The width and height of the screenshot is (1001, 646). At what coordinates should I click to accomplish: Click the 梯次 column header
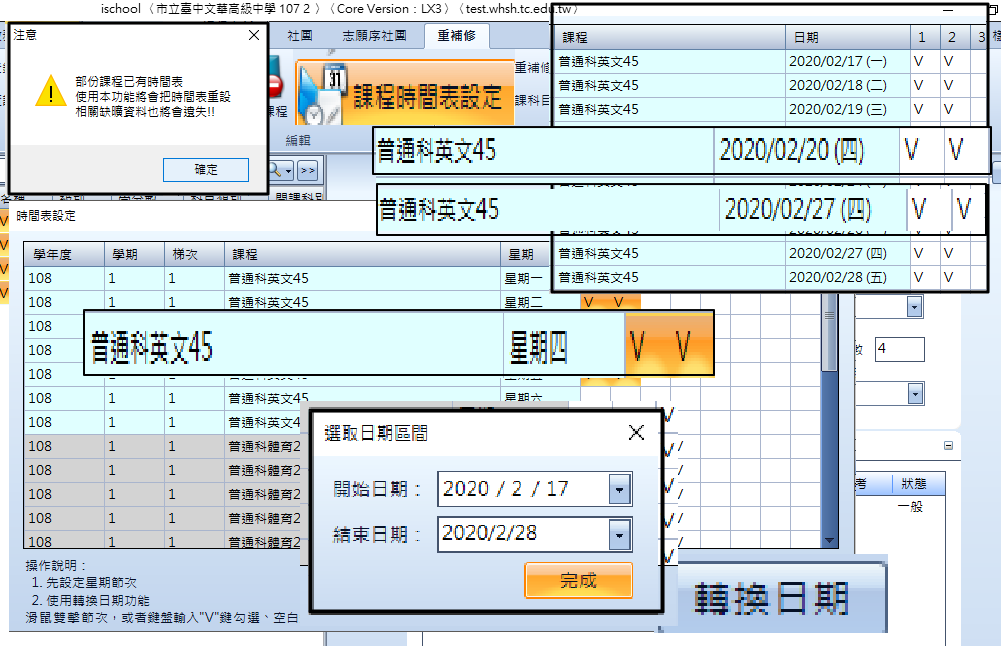[194, 255]
